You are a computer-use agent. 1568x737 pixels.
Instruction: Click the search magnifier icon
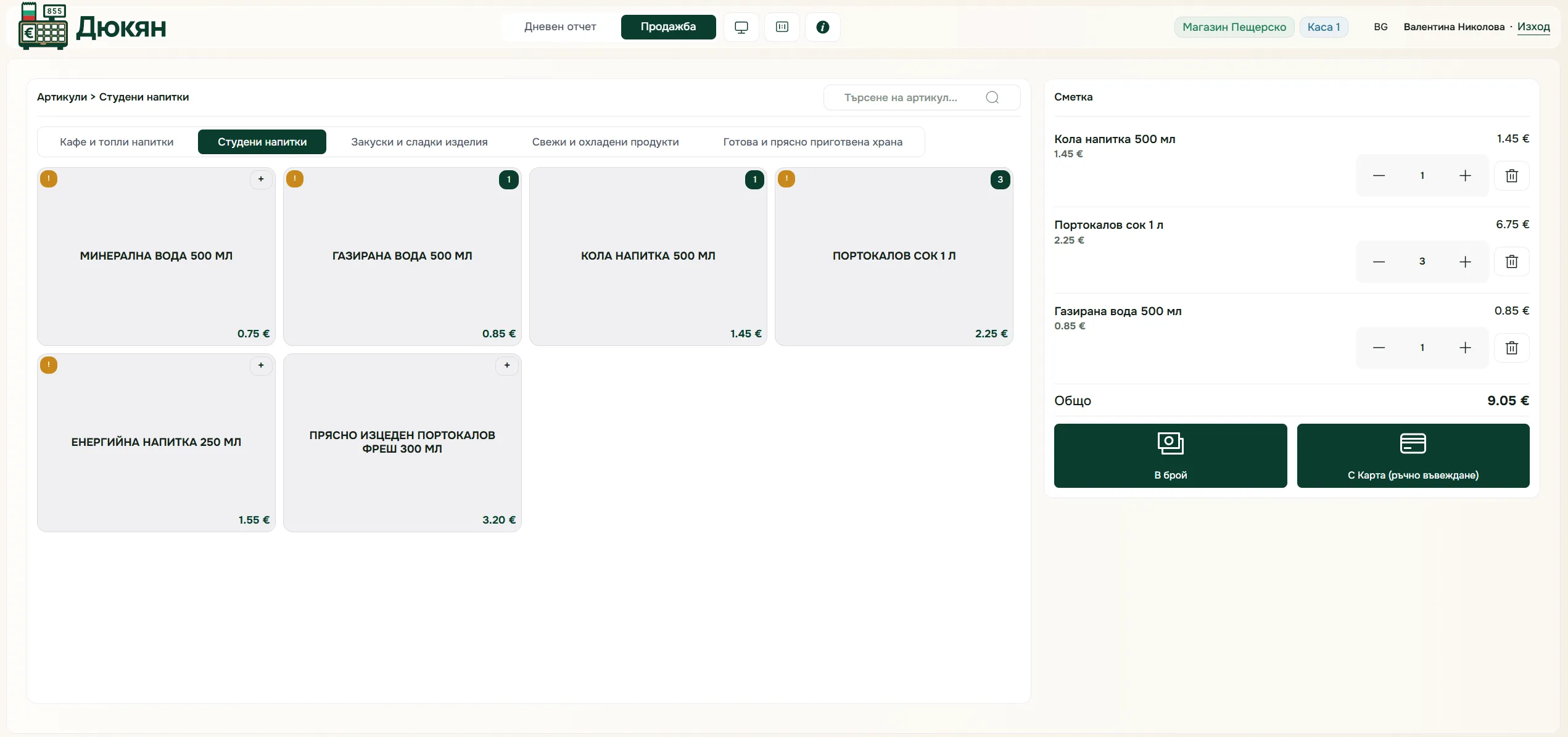click(x=992, y=97)
